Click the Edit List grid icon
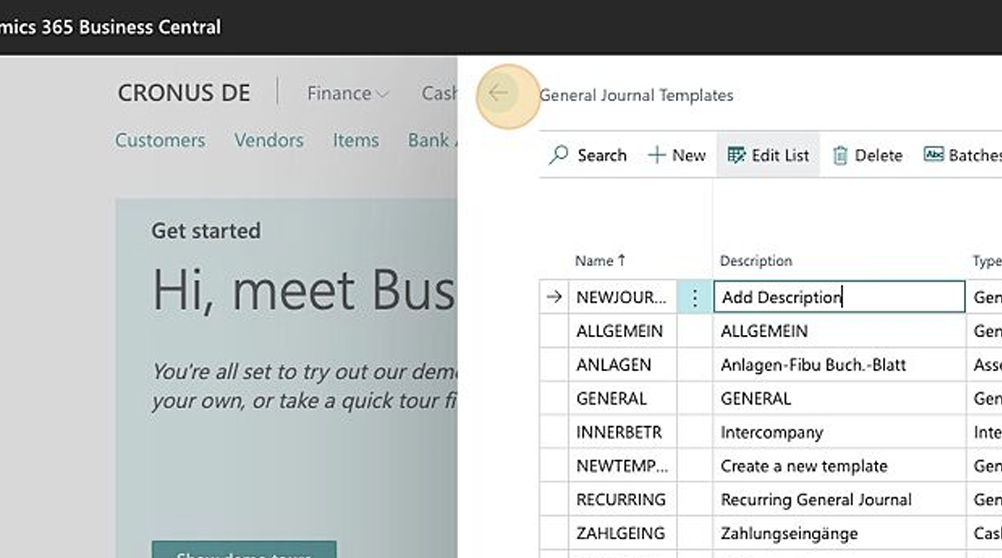The width and height of the screenshot is (1002, 558). tap(736, 155)
